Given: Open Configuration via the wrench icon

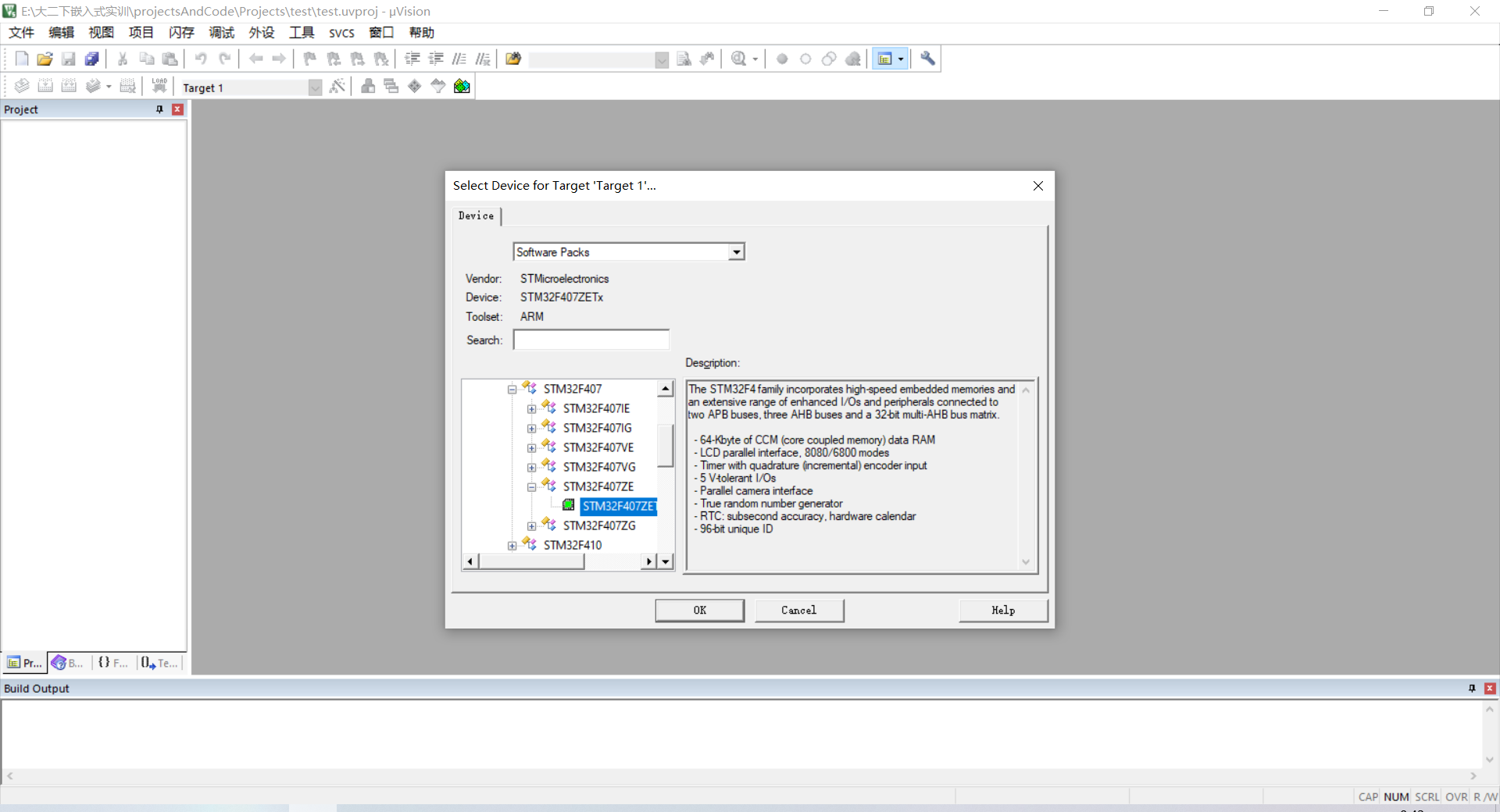Looking at the screenshot, I should (x=927, y=59).
